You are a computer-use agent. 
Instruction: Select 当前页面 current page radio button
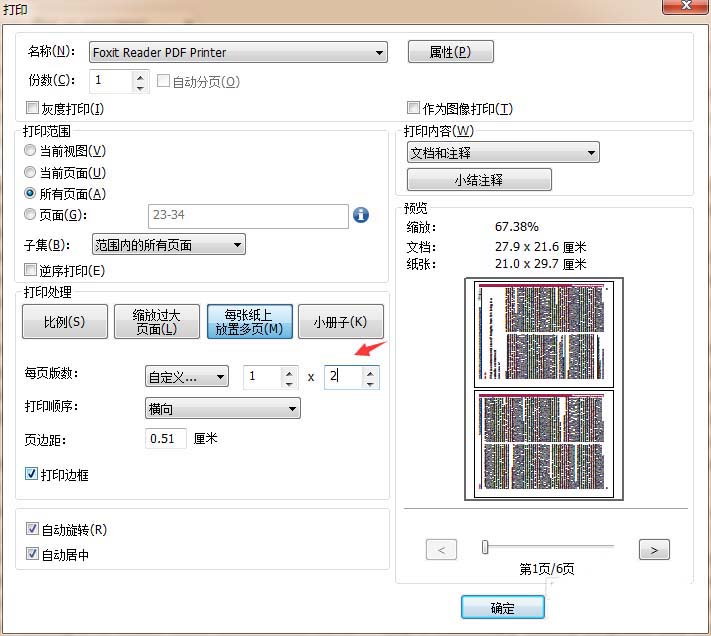(30, 172)
